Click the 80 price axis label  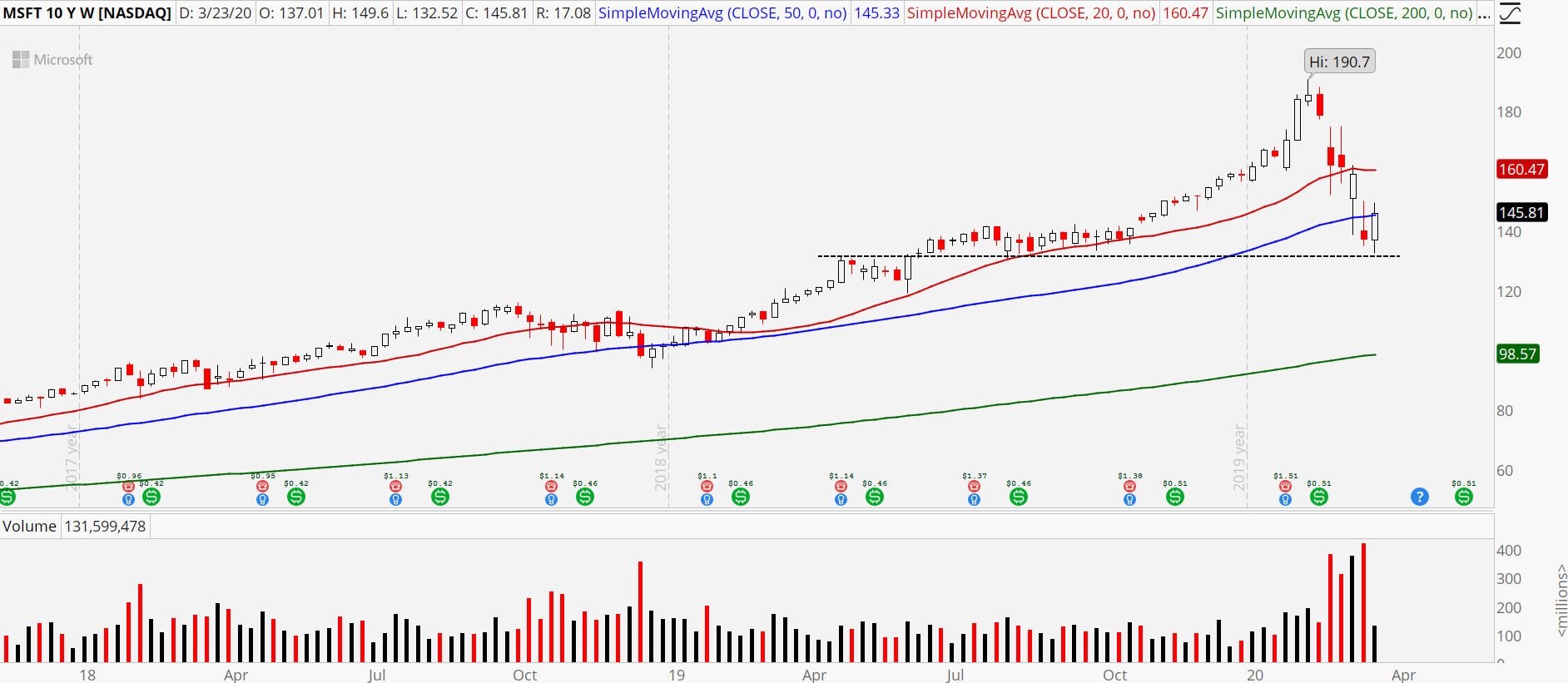pyautogui.click(x=1505, y=411)
